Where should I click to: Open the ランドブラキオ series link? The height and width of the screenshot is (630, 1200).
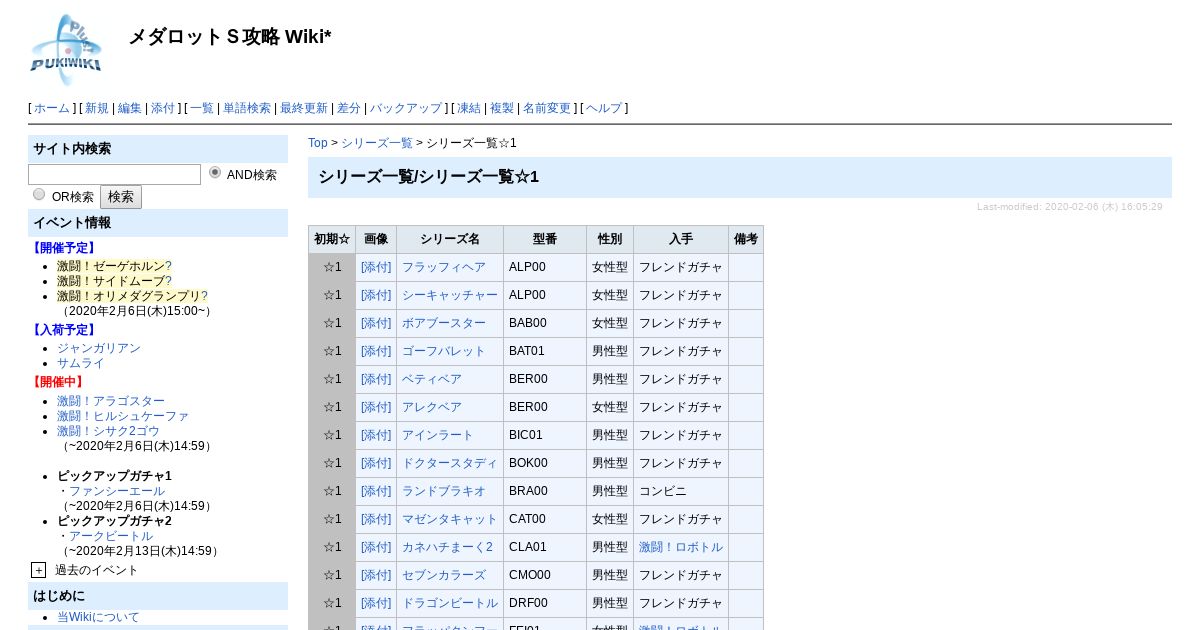[444, 491]
